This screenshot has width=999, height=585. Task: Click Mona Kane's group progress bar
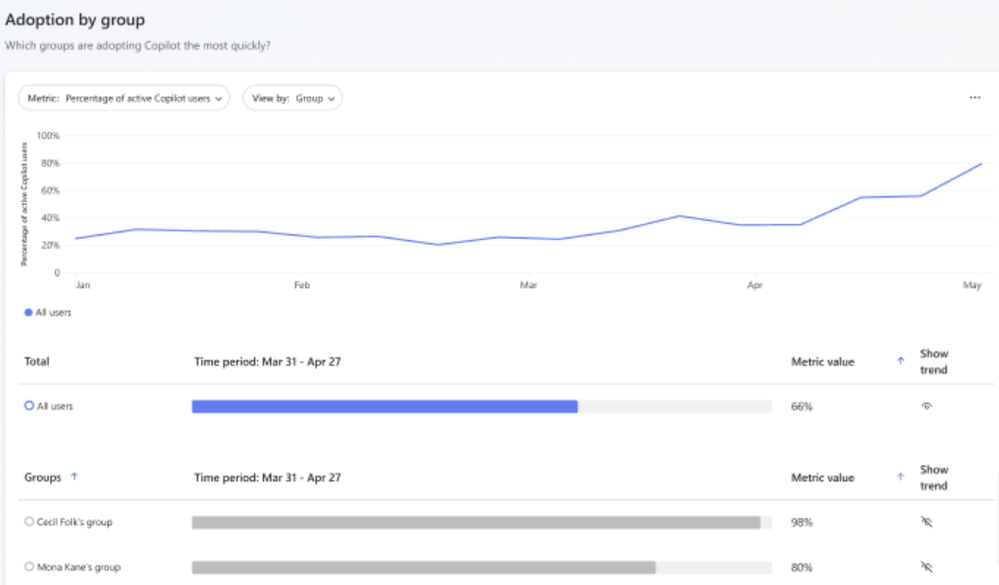tap(423, 567)
